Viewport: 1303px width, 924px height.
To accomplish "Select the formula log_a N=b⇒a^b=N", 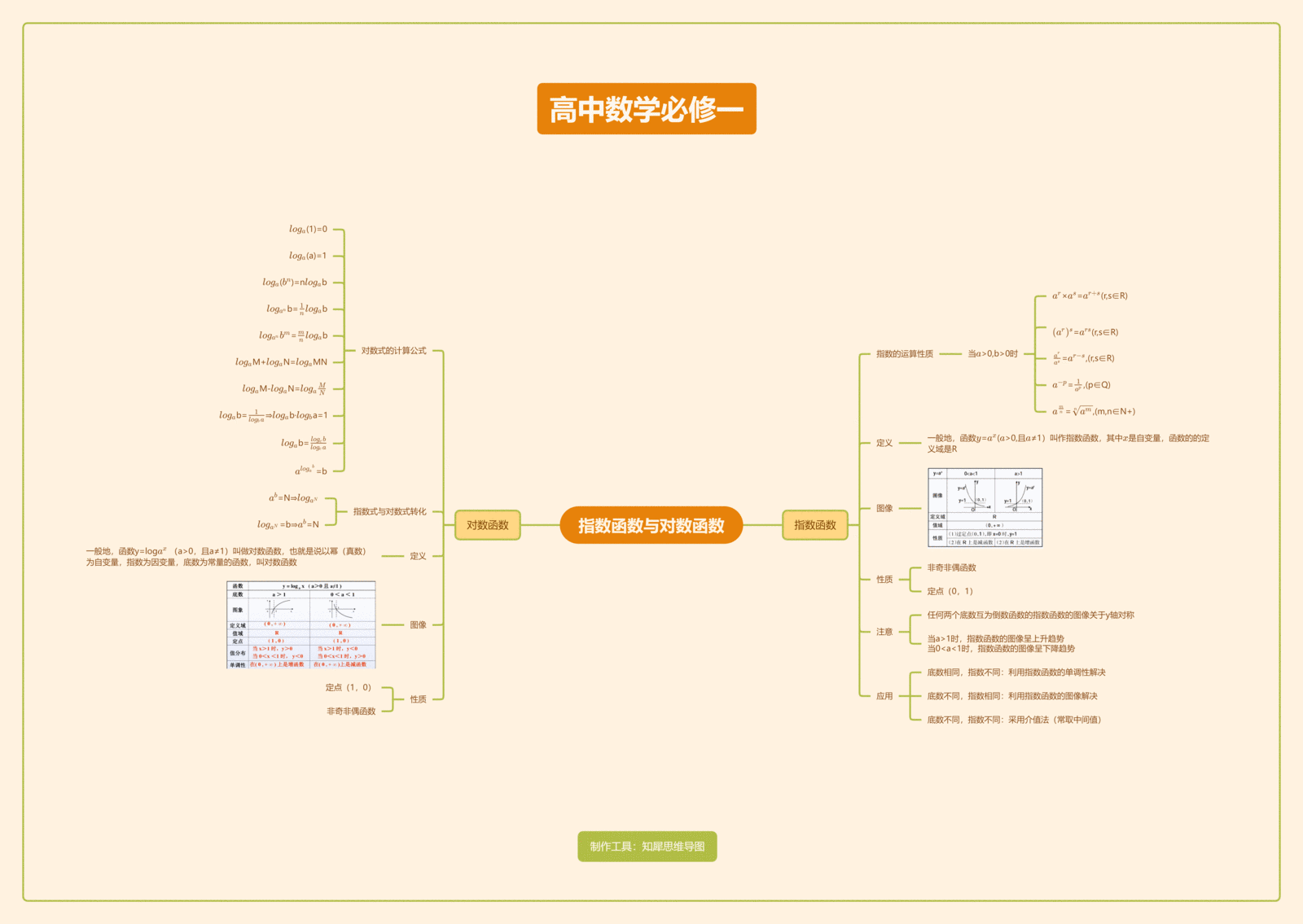I will coord(288,524).
